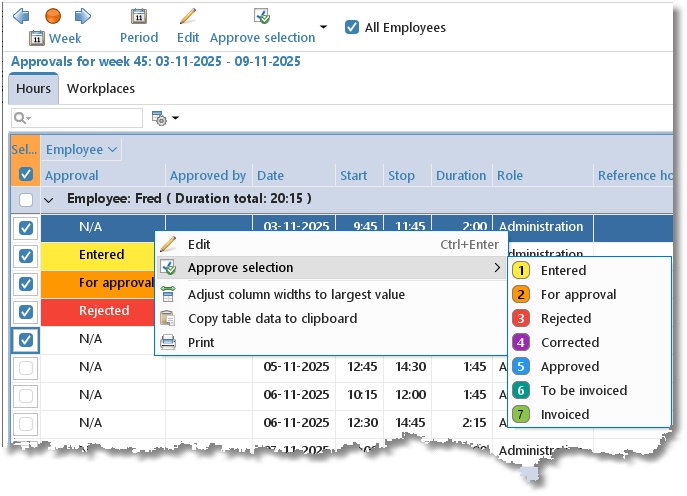Uncheck the checkbox of the Rejected row
This screenshot has height=496, width=687.
pyautogui.click(x=26, y=312)
